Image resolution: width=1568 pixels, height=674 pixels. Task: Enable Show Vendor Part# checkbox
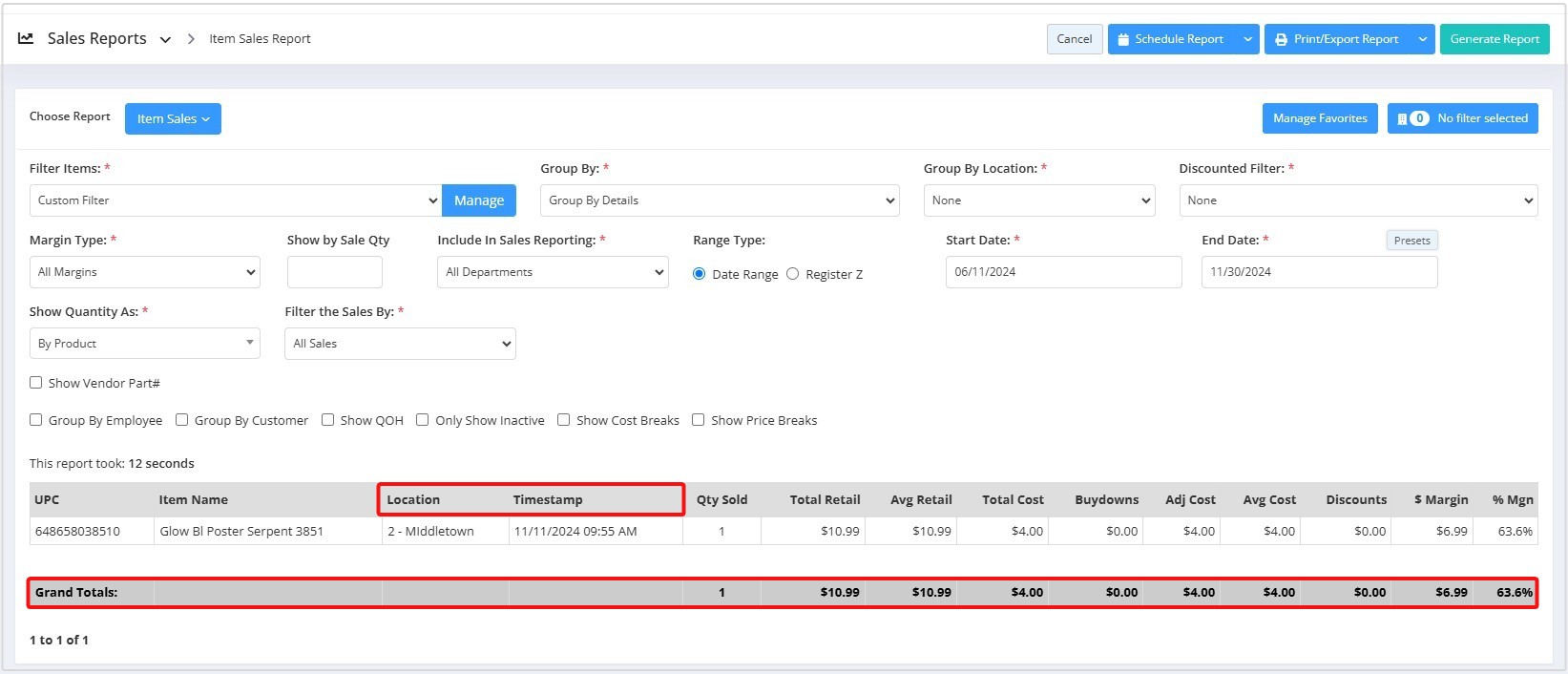point(36,383)
